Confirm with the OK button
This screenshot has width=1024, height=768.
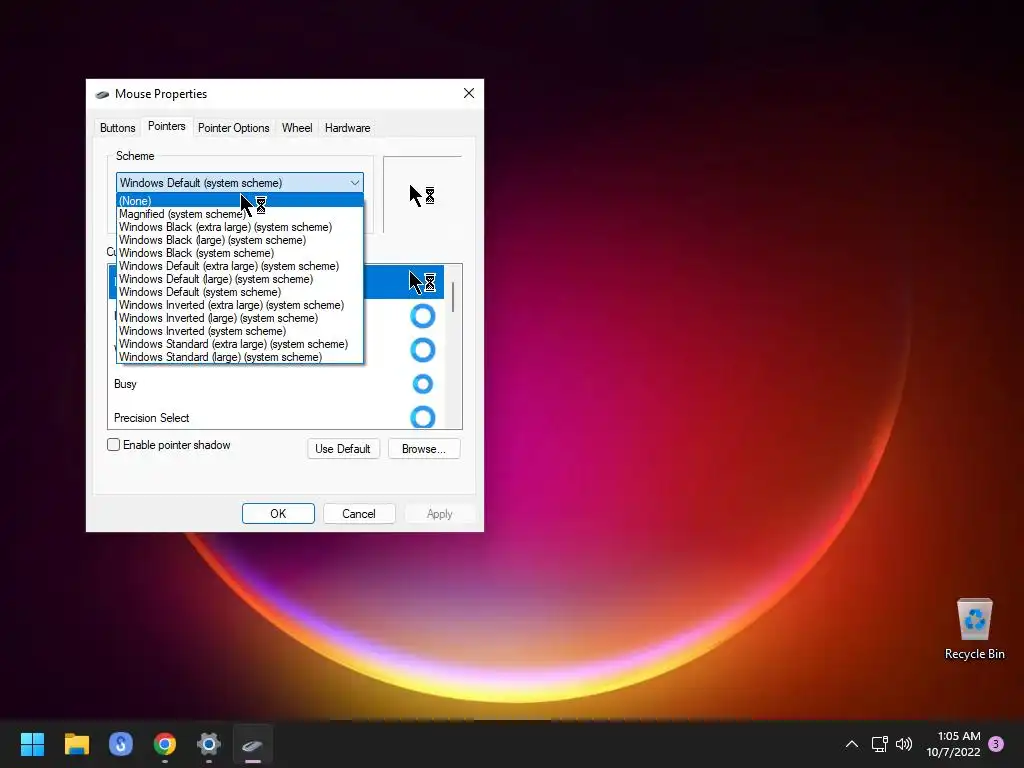pyautogui.click(x=278, y=513)
